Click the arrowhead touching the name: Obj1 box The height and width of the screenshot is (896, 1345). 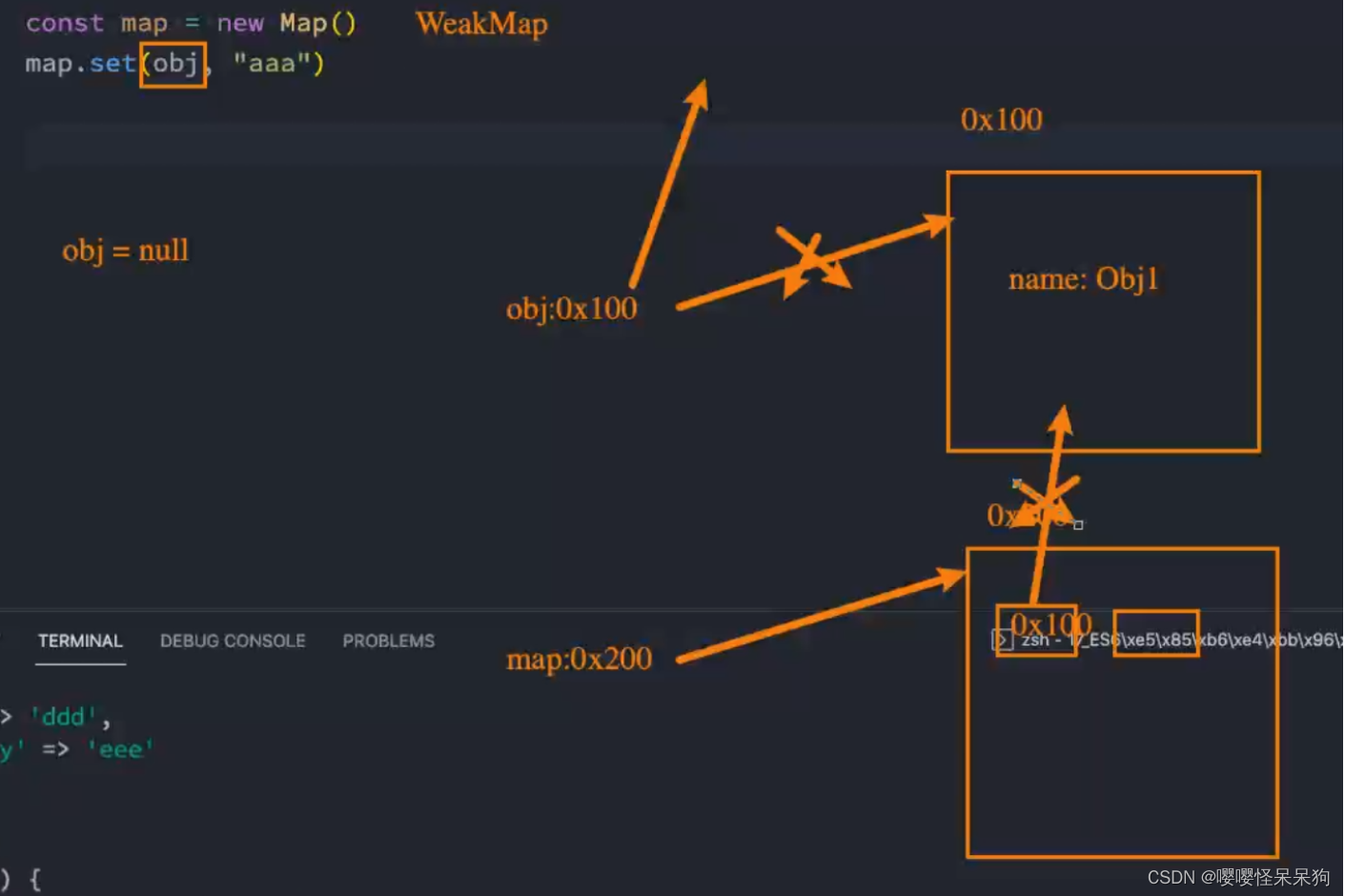pos(939,221)
